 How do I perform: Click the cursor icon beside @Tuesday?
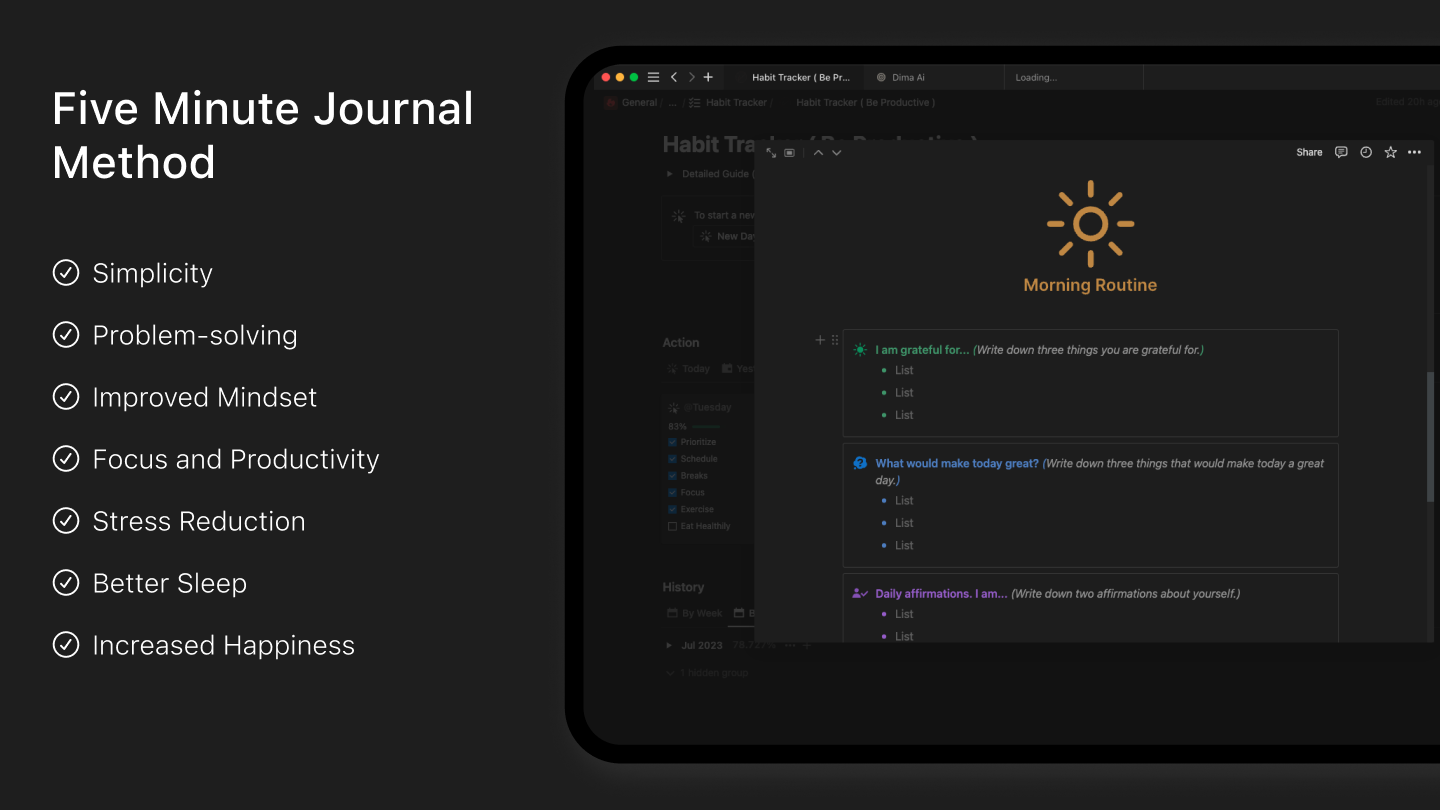(674, 408)
